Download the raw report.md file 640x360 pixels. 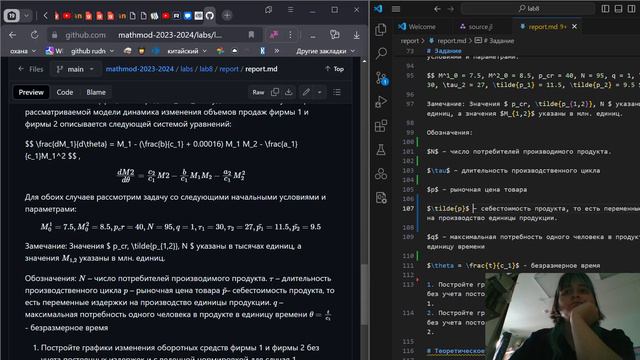coord(289,92)
